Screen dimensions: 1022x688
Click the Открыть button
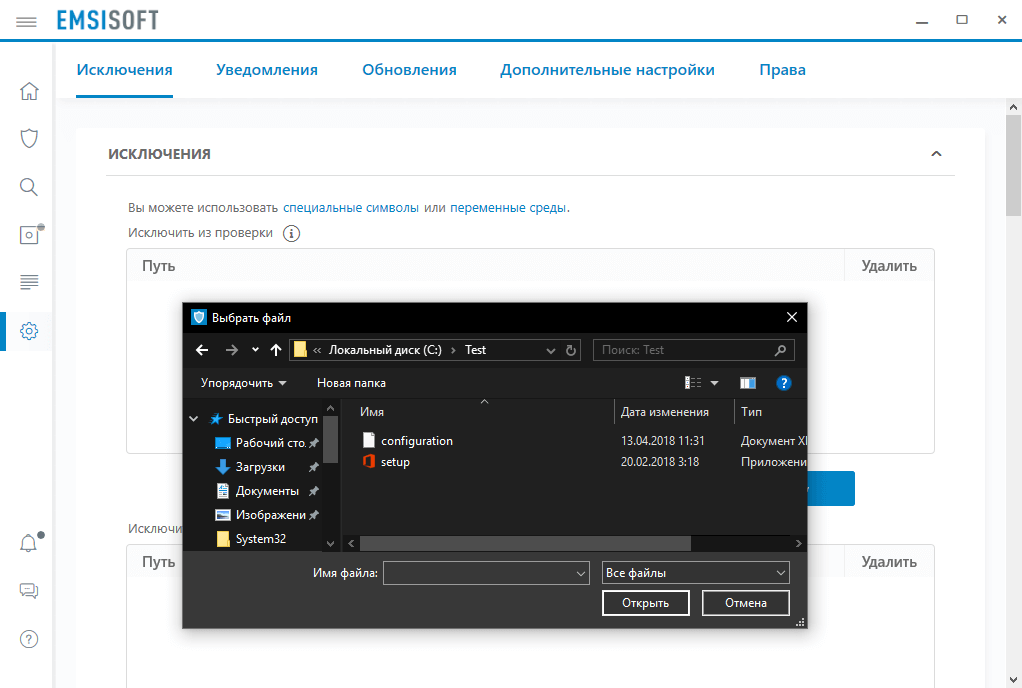tap(645, 603)
